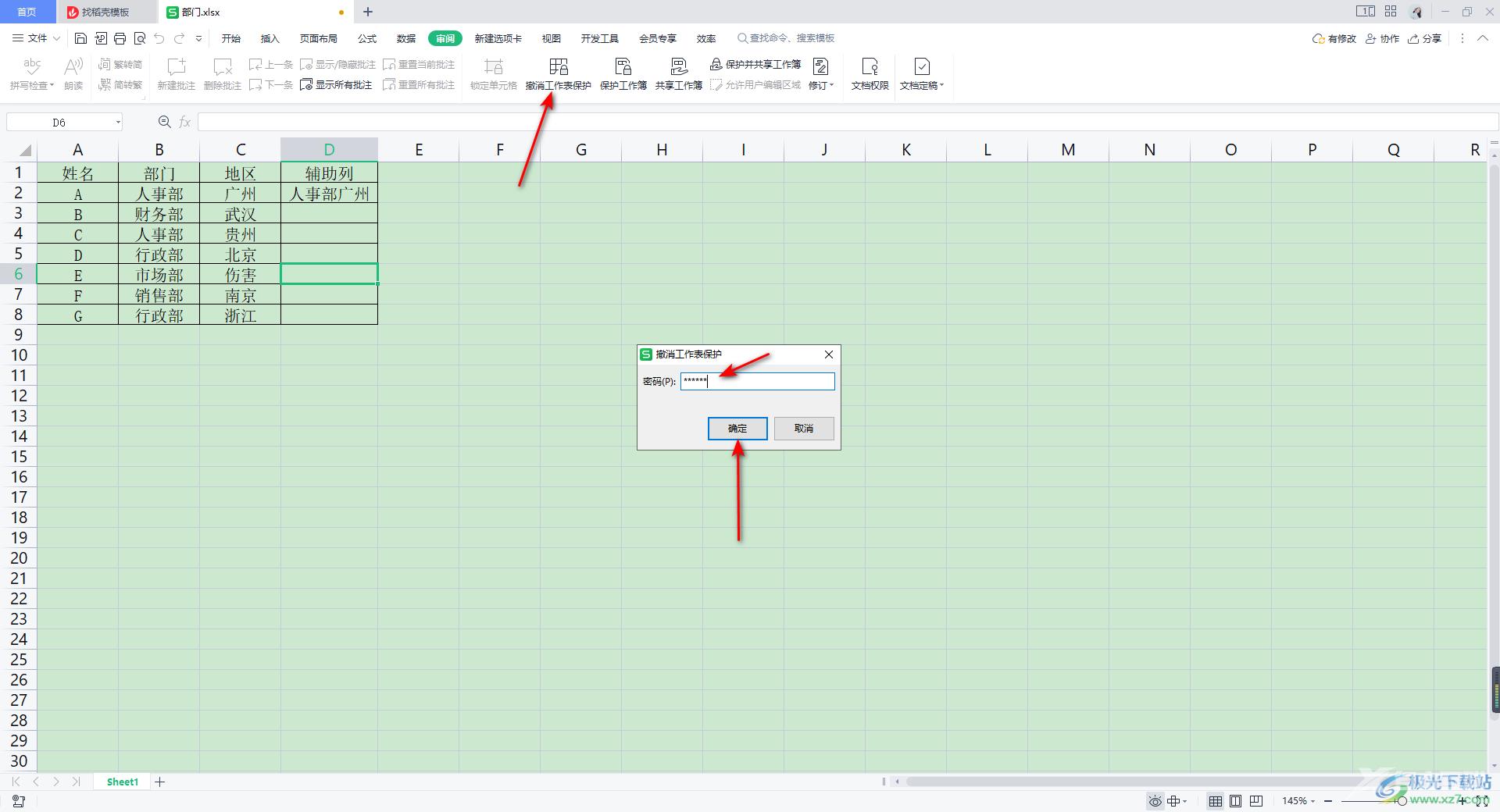Open the 效率 tab
This screenshot has height=812, width=1500.
706,38
